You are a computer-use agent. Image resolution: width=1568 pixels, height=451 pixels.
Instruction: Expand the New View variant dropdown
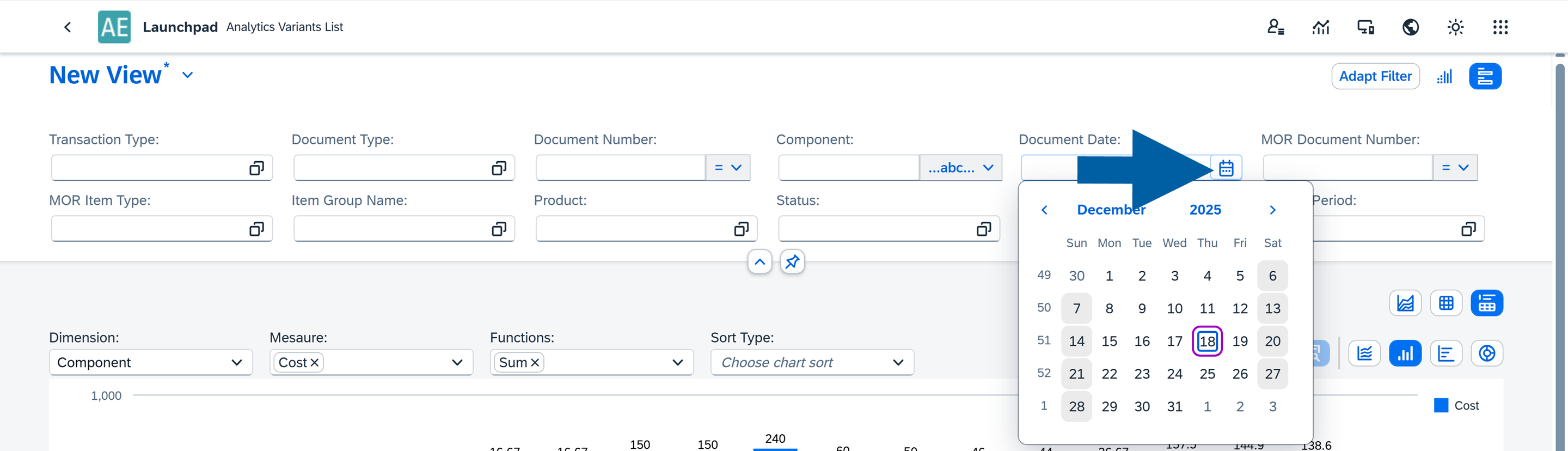point(187,75)
